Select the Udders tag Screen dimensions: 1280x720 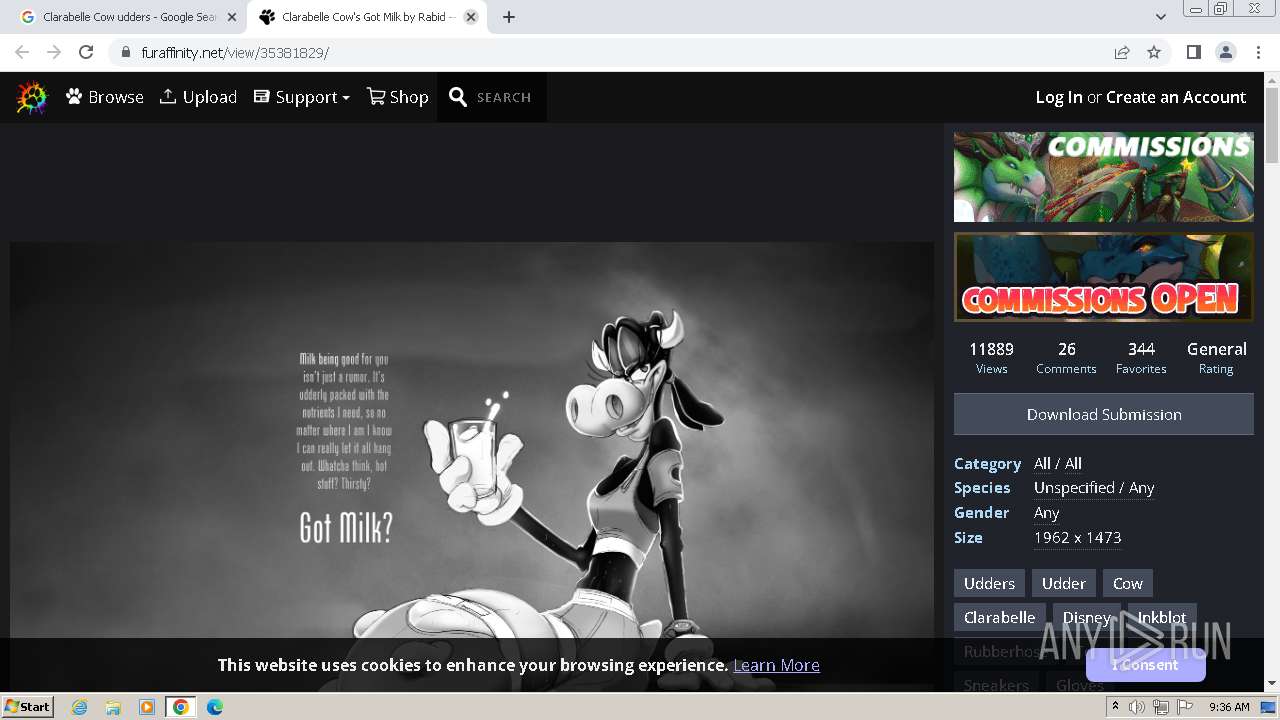coord(989,583)
